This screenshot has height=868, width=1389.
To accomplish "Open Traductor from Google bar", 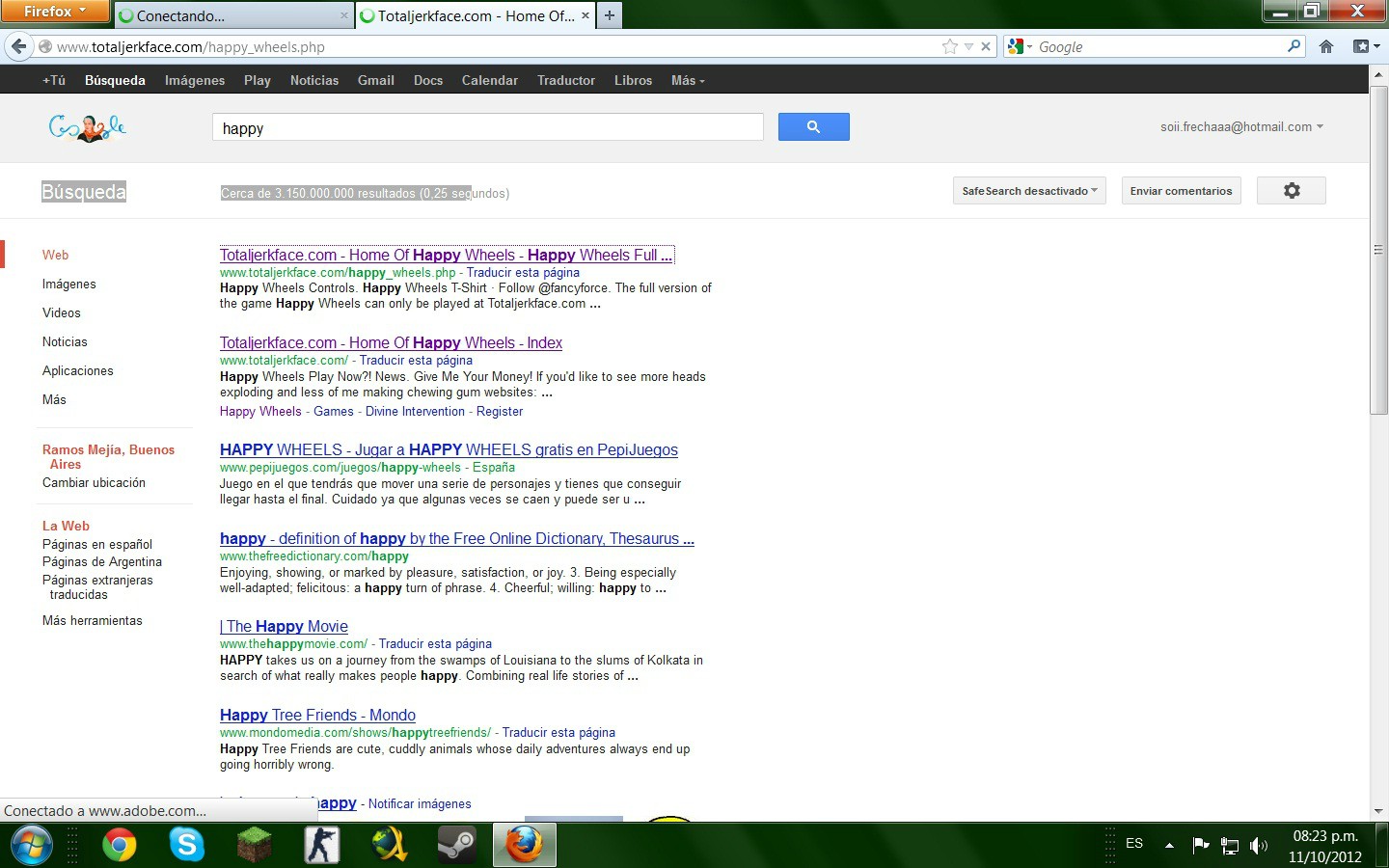I will [x=566, y=80].
